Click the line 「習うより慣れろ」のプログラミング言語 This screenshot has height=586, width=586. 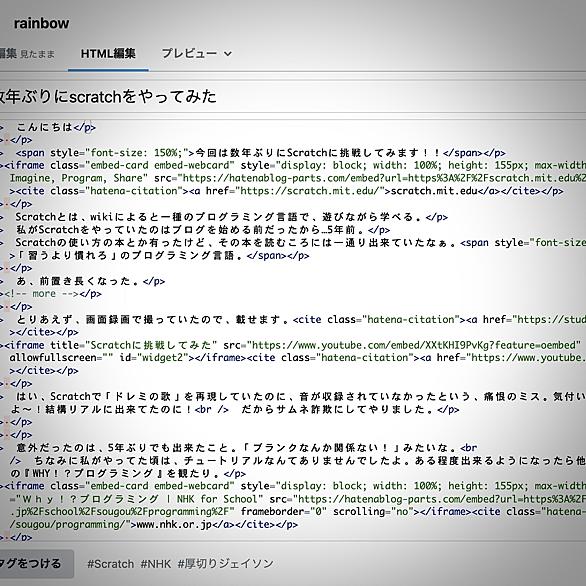[160, 256]
